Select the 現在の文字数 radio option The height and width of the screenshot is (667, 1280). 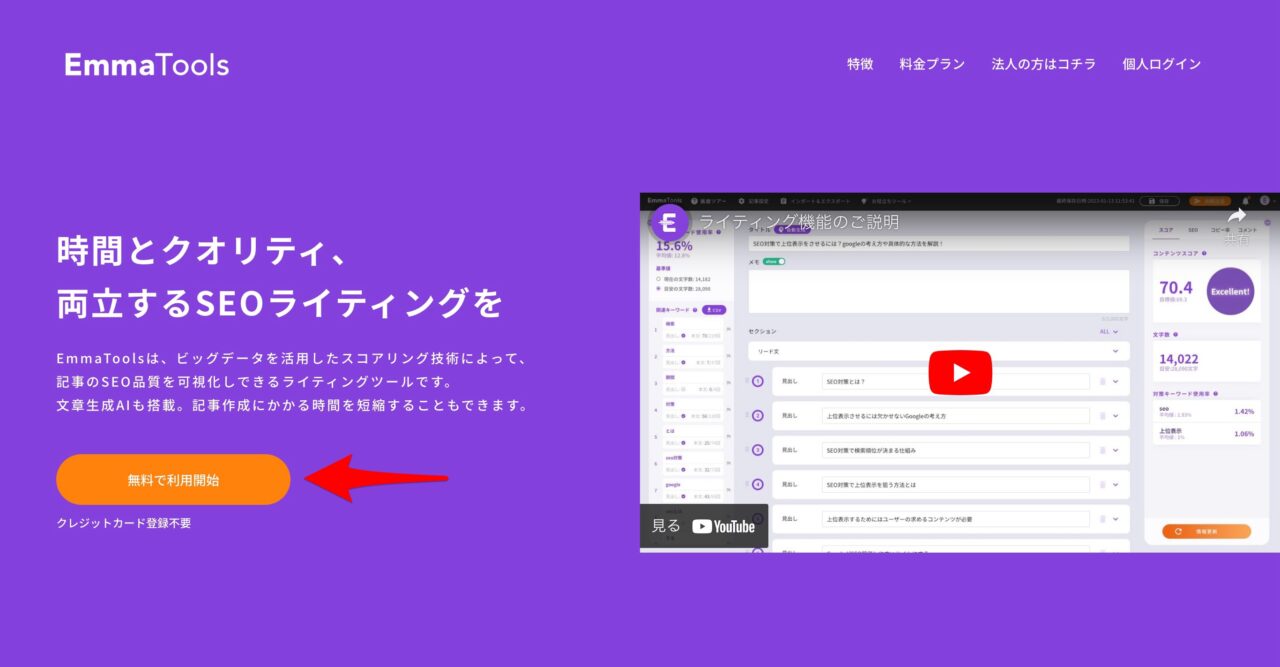tap(658, 280)
